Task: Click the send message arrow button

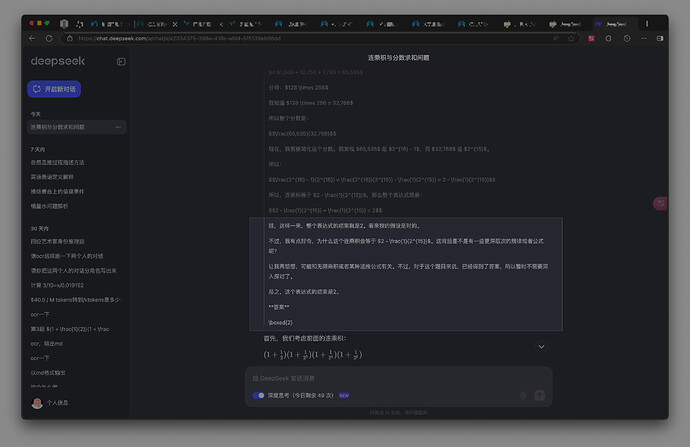Action: coord(540,395)
